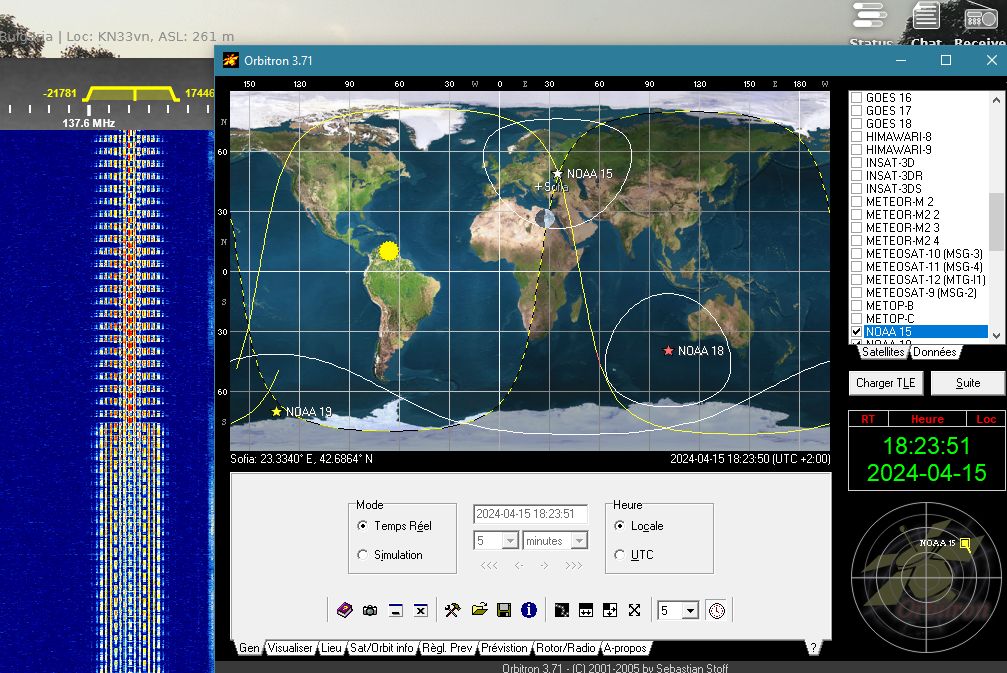Expand the toolbar dropdown showing 5
1007x673 pixels.
pyautogui.click(x=690, y=611)
